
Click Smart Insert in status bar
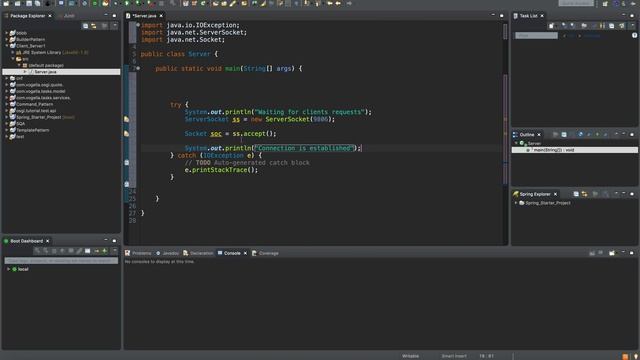[454, 356]
